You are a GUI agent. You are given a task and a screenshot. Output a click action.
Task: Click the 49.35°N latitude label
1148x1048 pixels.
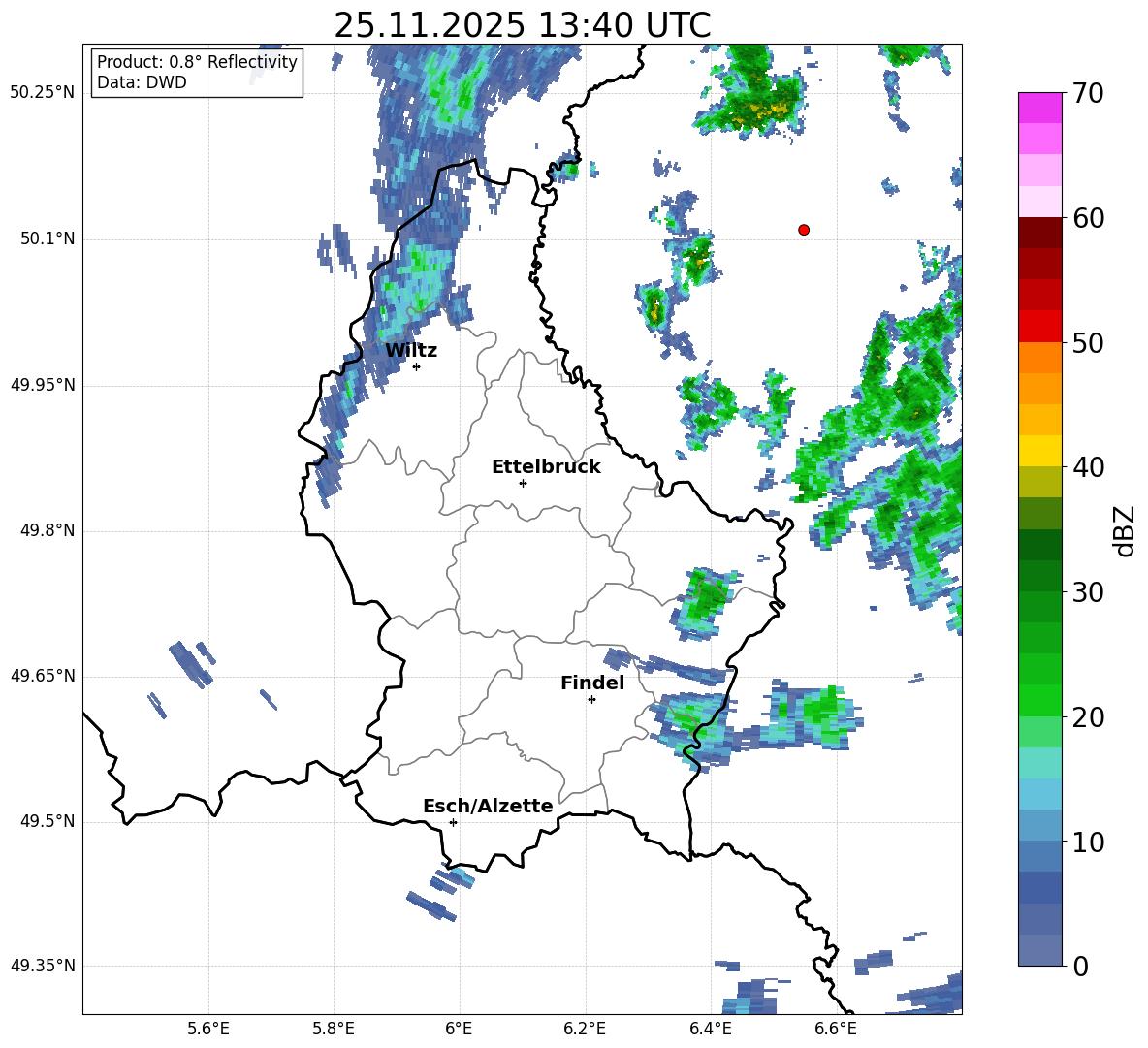43,966
